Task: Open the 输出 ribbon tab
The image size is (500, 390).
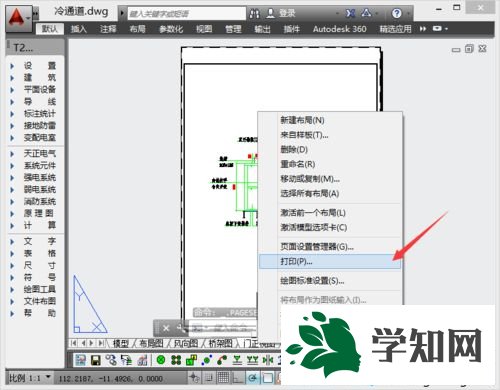Action: (262, 29)
